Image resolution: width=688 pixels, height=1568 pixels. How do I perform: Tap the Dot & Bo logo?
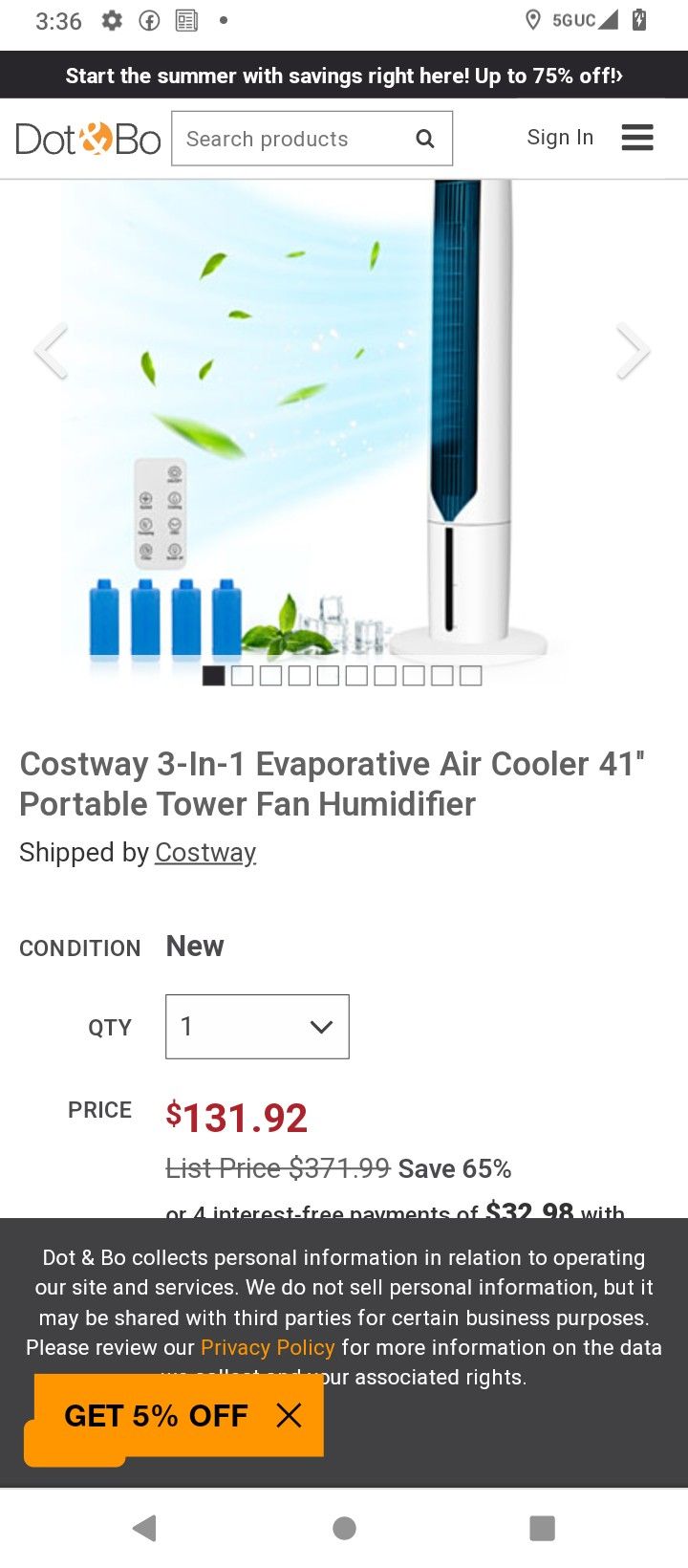pos(88,140)
